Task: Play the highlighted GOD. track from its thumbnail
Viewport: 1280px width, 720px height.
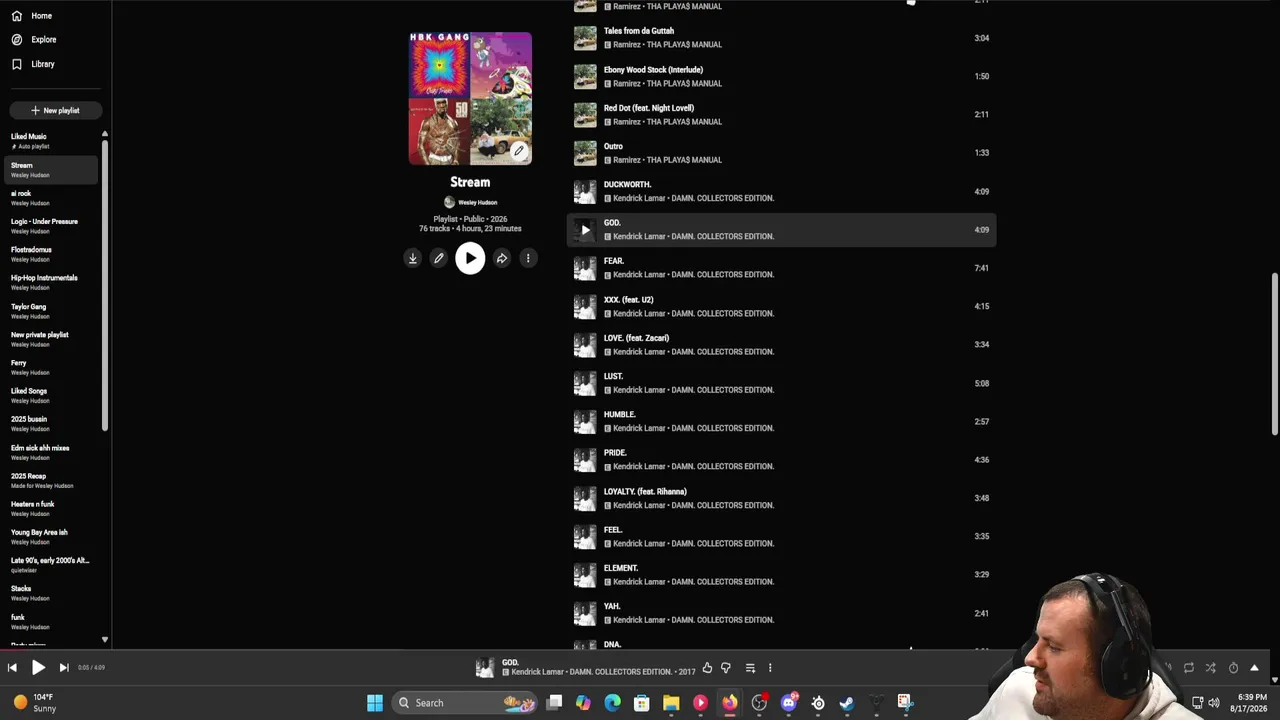Action: coord(585,230)
